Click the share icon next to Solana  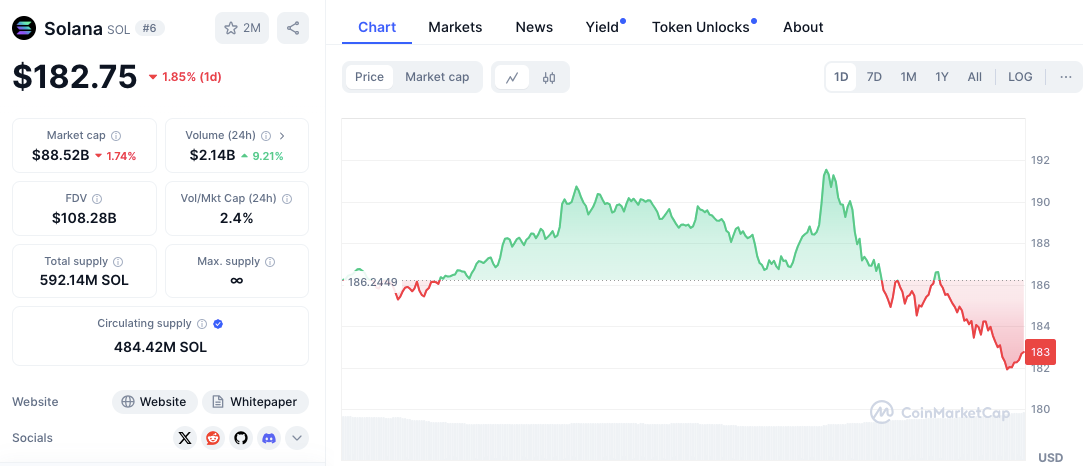point(293,28)
